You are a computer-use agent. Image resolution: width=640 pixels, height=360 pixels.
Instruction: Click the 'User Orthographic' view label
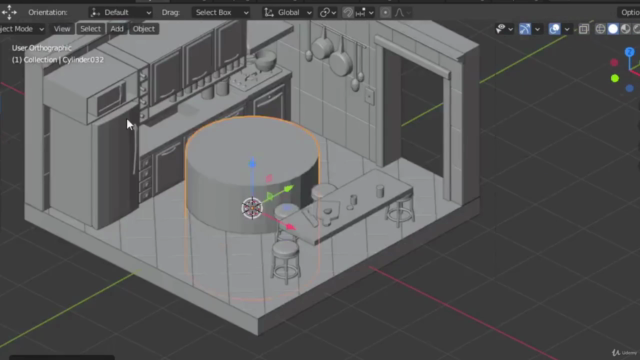point(42,48)
